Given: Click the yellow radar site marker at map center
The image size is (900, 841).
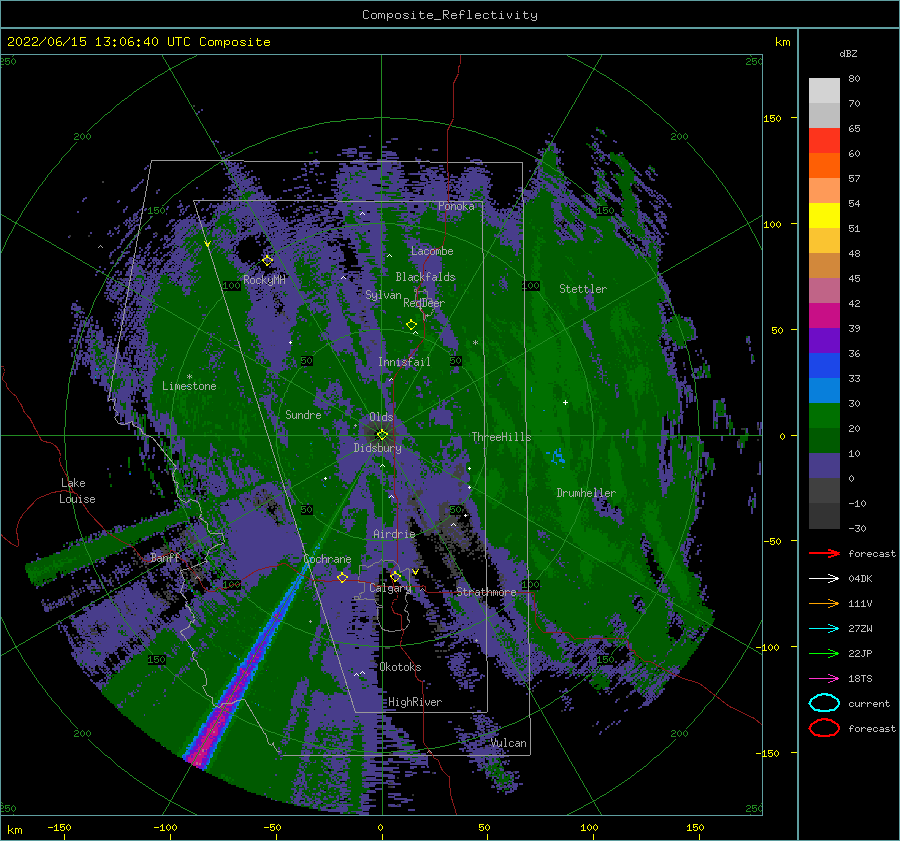Looking at the screenshot, I should coord(382,435).
